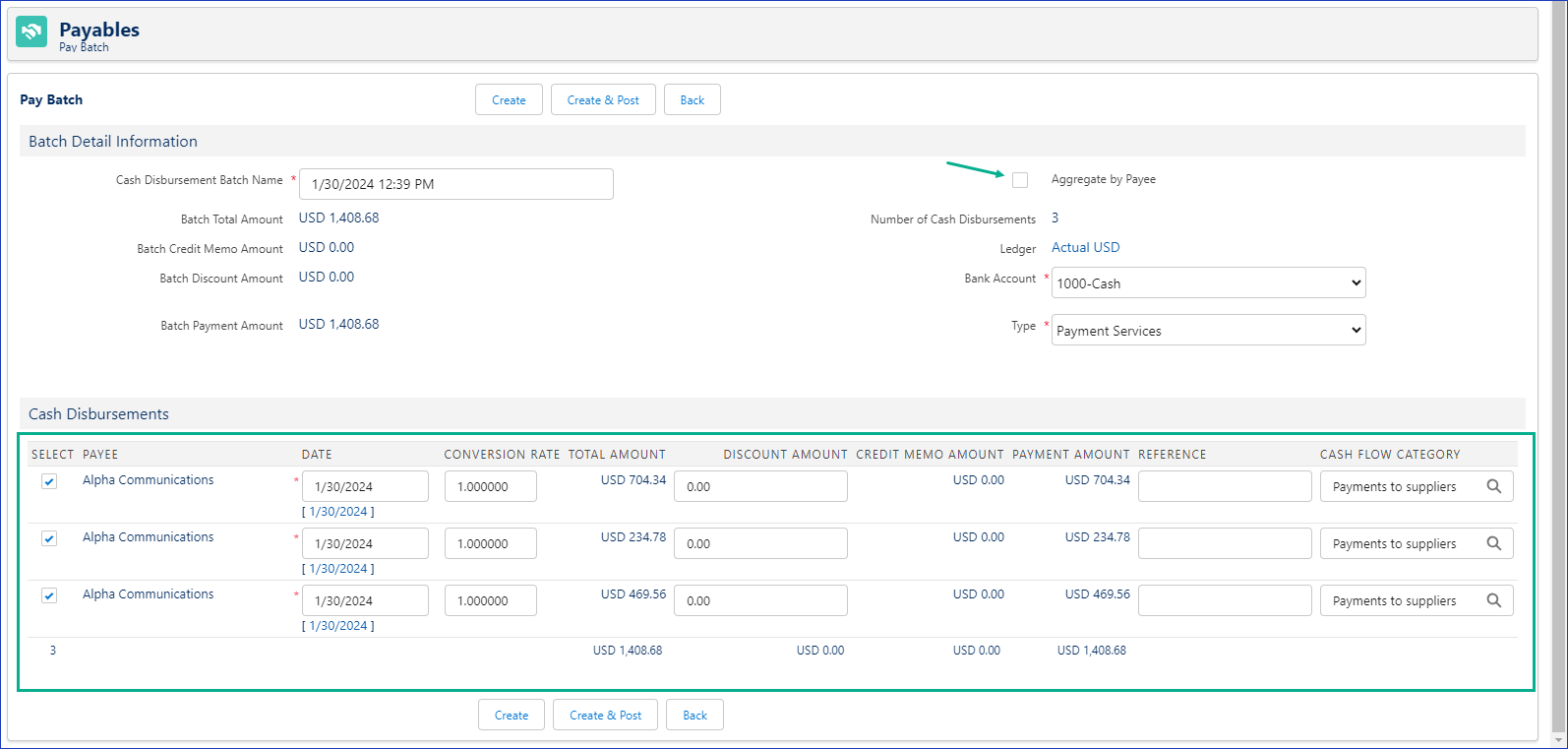Deselect the USD 234.78 disbursement row
This screenshot has width=1568, height=749.
(x=49, y=538)
